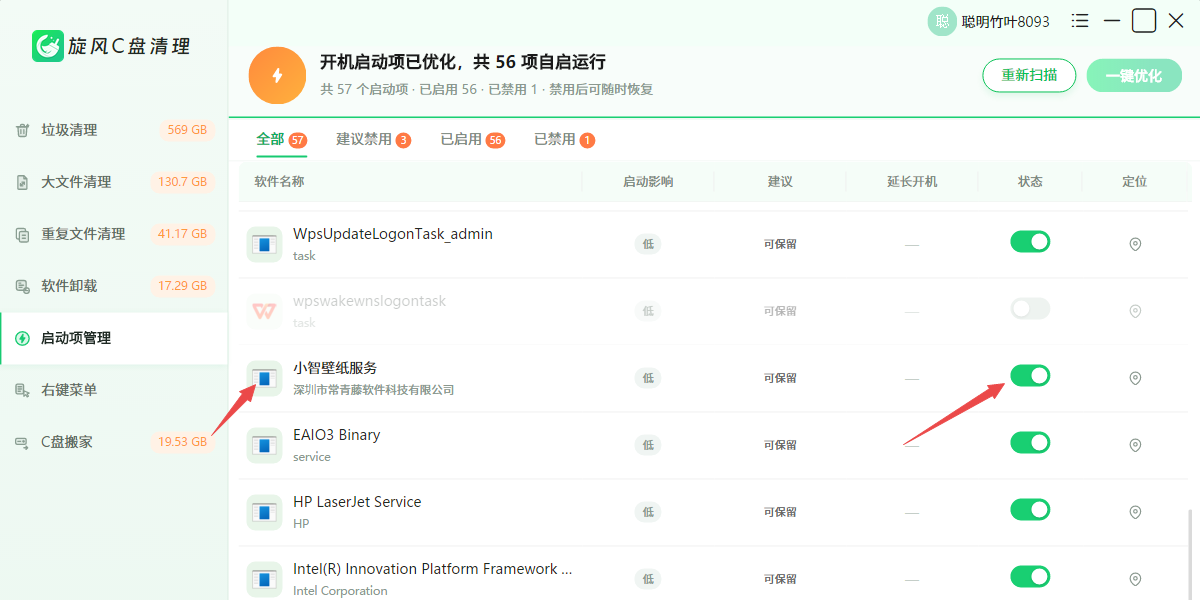The width and height of the screenshot is (1200, 600).
Task: Disable WpsUpdateLogonTask_admin startup toggle
Action: (x=1030, y=241)
